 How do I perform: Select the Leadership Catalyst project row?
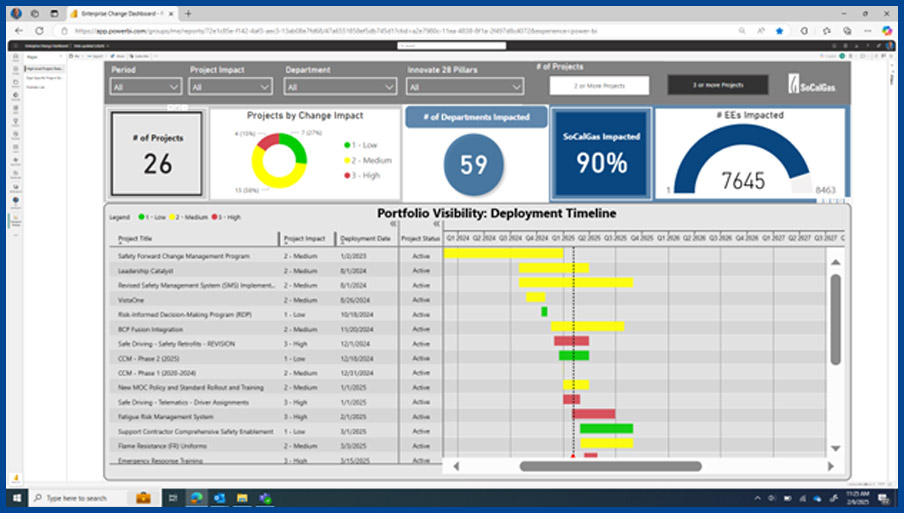click(276, 270)
